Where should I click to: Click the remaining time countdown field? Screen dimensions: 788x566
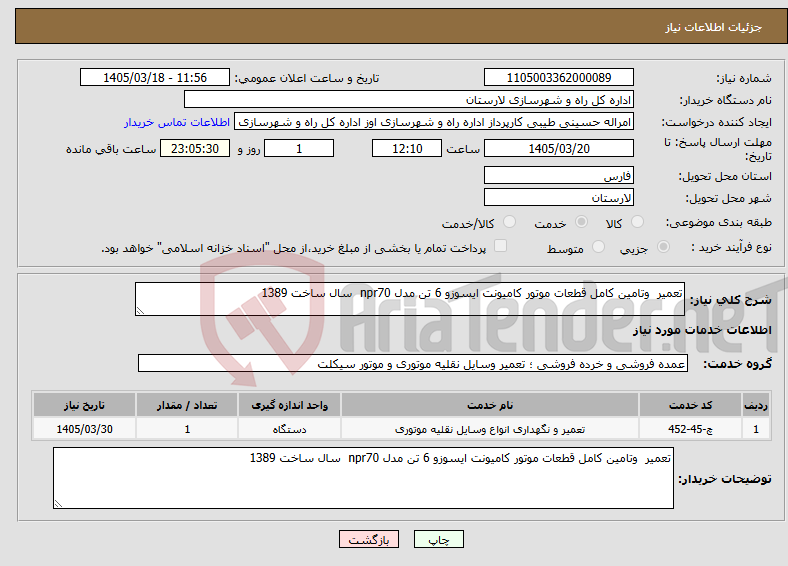point(195,148)
